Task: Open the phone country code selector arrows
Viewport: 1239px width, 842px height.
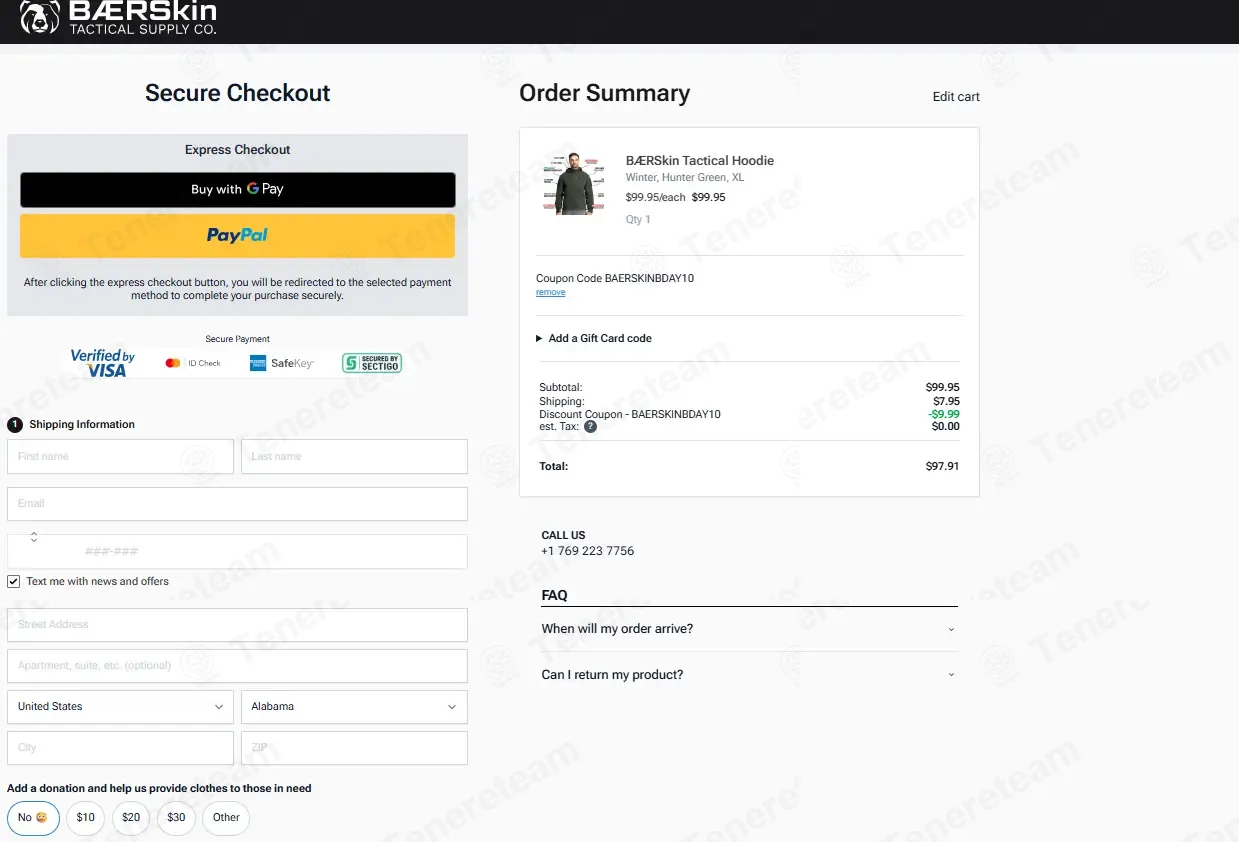Action: [33, 537]
